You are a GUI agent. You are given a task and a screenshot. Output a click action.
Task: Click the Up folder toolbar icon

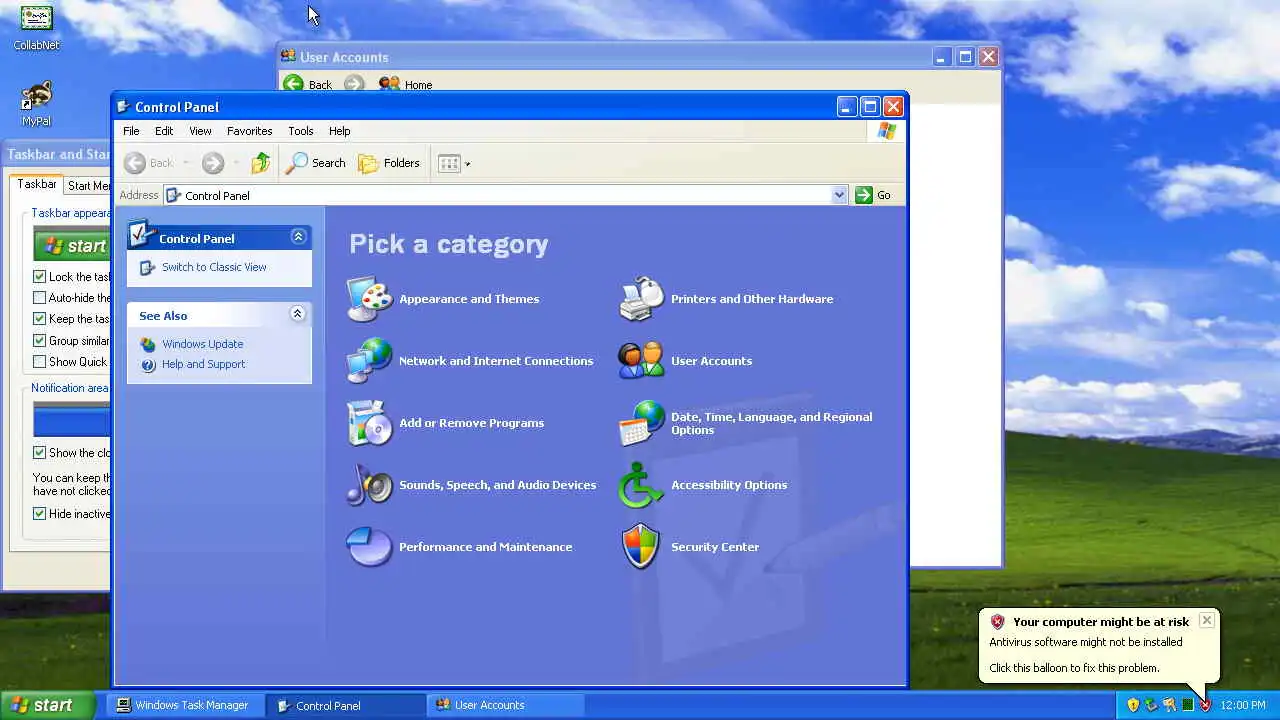(261, 163)
